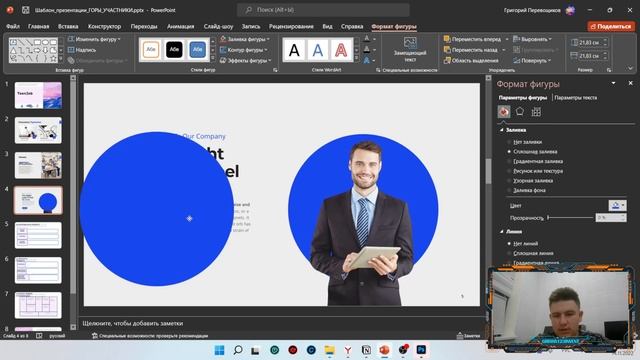Open Photoshop from the taskbar
The height and width of the screenshot is (360, 640).
tap(421, 350)
